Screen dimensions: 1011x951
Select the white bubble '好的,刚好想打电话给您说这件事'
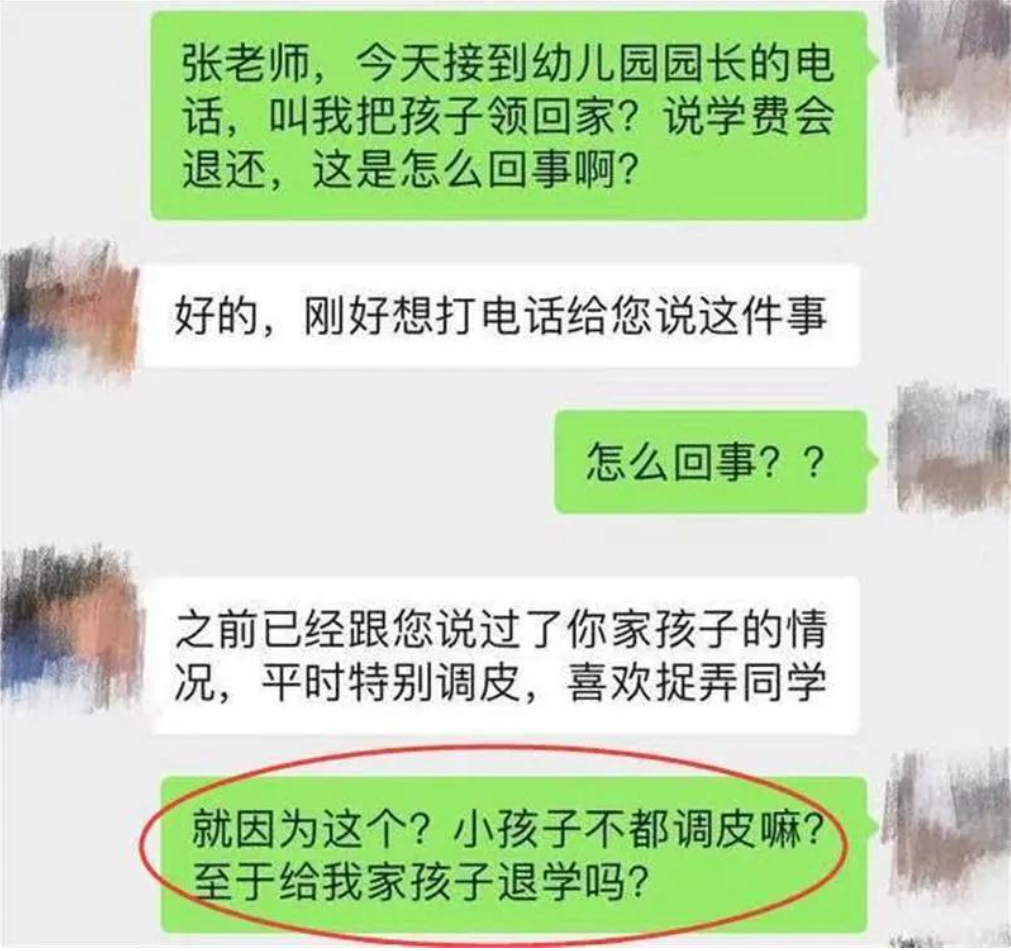point(501,316)
